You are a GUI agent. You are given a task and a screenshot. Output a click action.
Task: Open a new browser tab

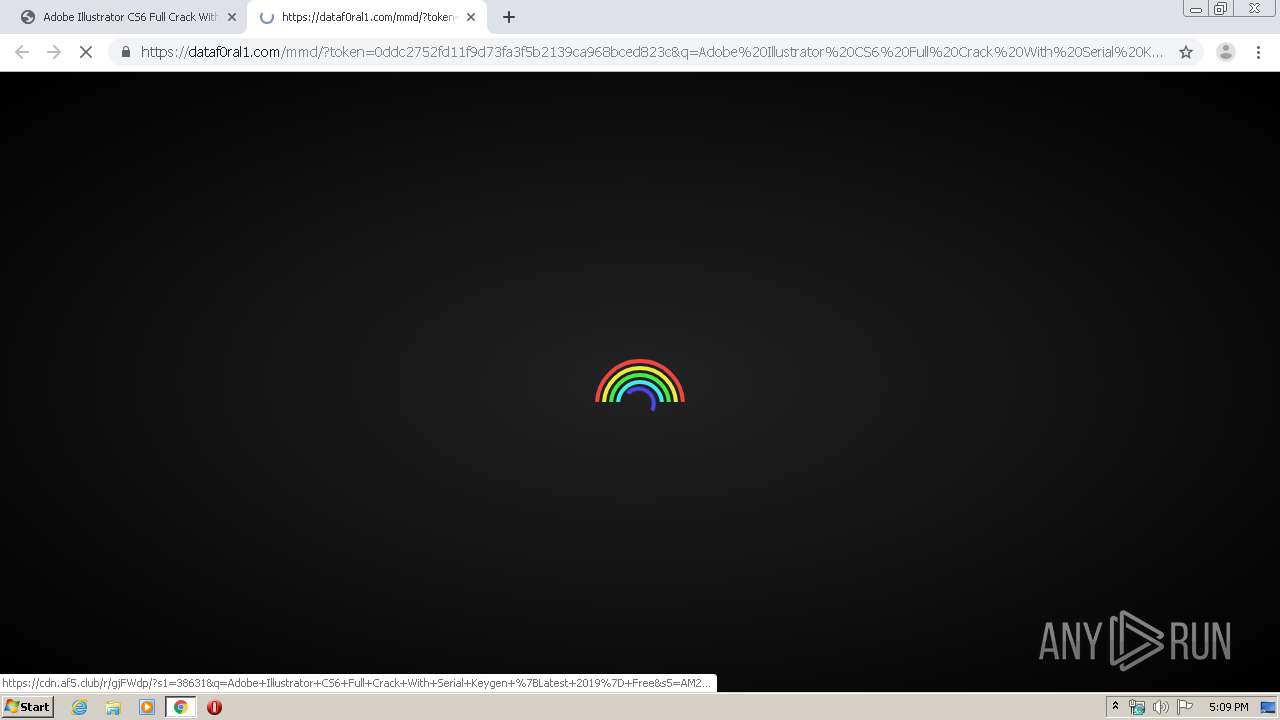[x=508, y=17]
